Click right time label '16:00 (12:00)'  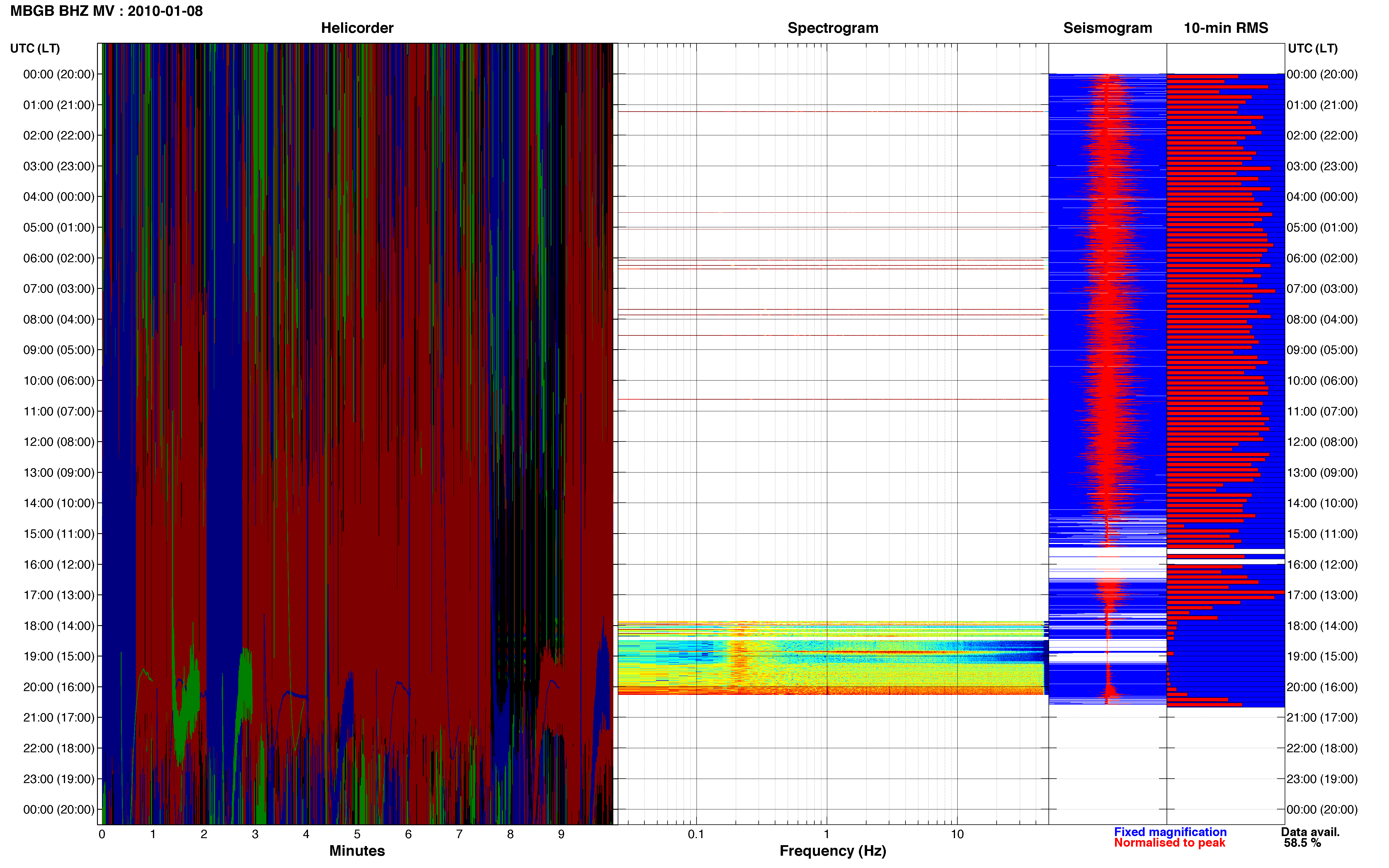[1322, 564]
